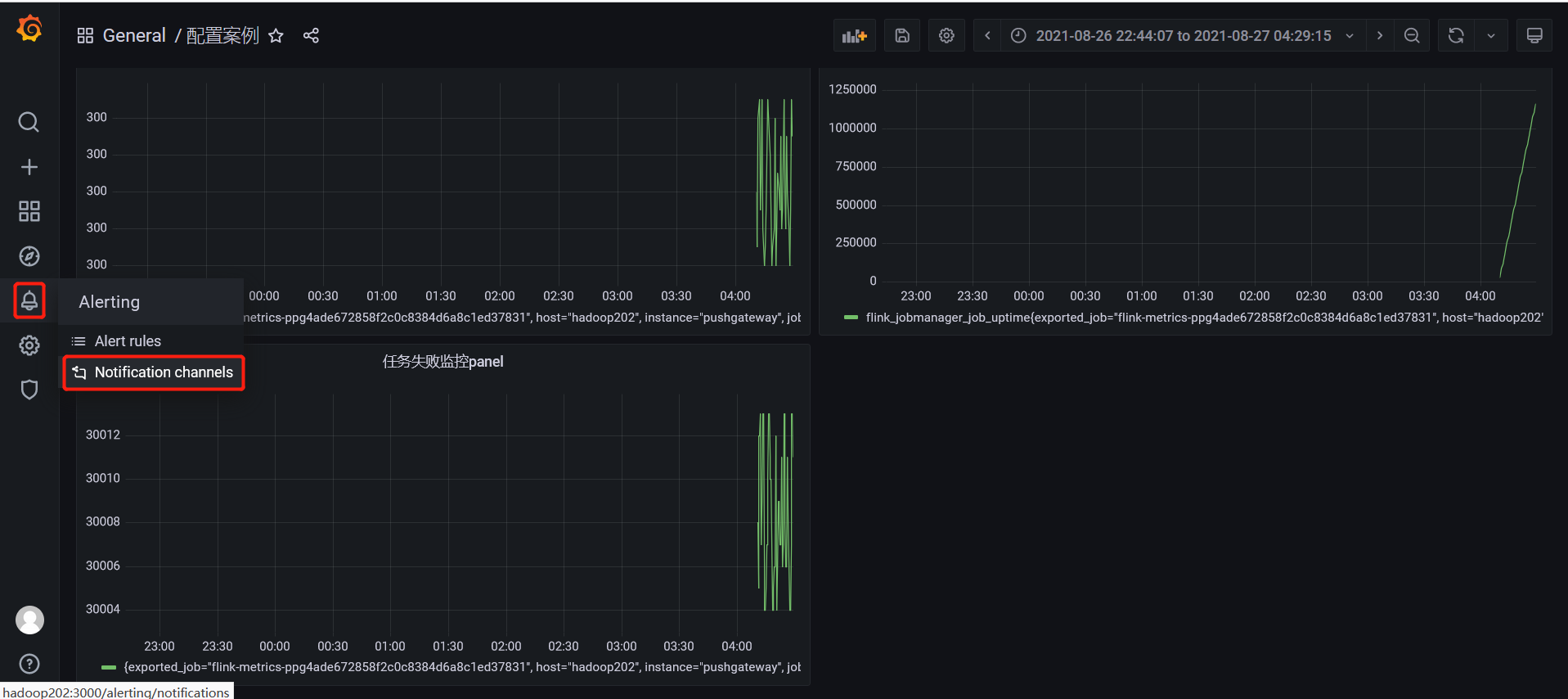Save the dashboard
This screenshot has height=699, width=1568.
point(902,35)
